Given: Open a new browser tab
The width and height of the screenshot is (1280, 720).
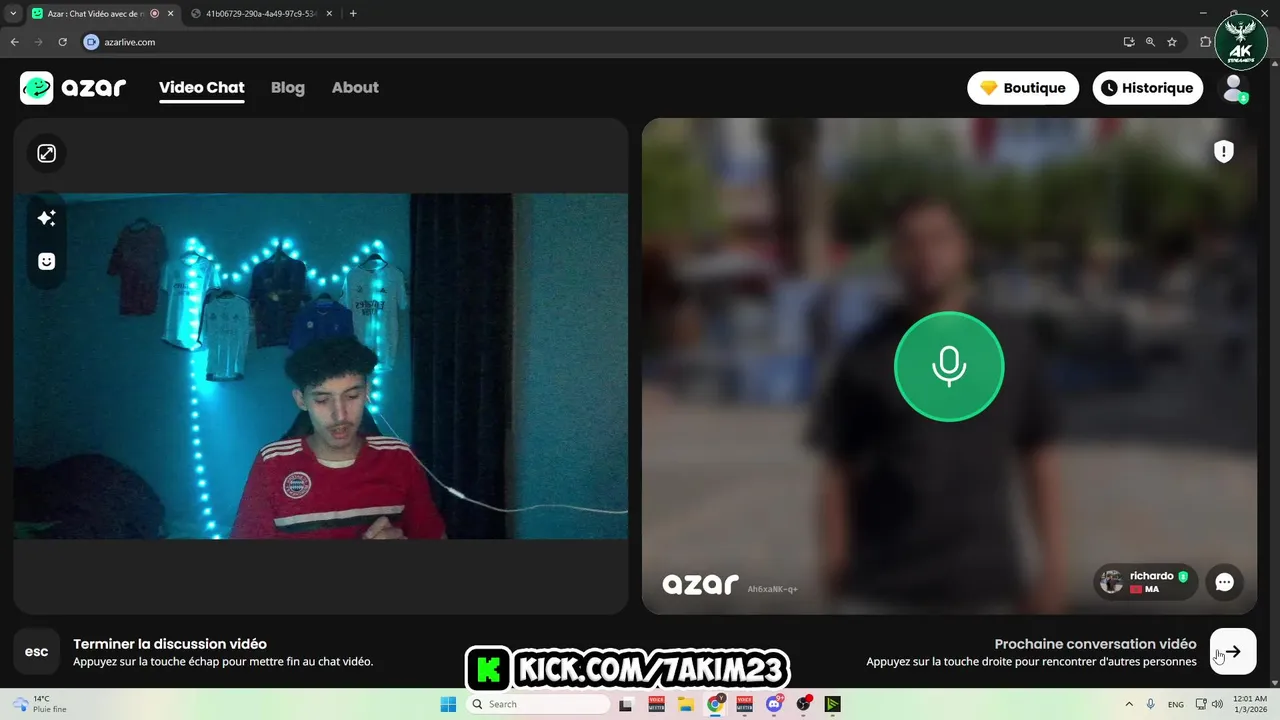Looking at the screenshot, I should (x=353, y=13).
